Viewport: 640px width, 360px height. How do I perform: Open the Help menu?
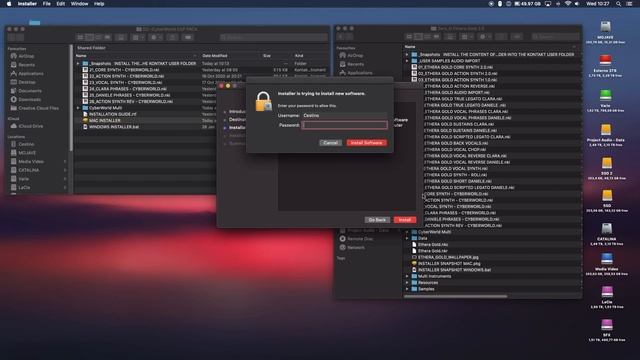pos(99,4)
